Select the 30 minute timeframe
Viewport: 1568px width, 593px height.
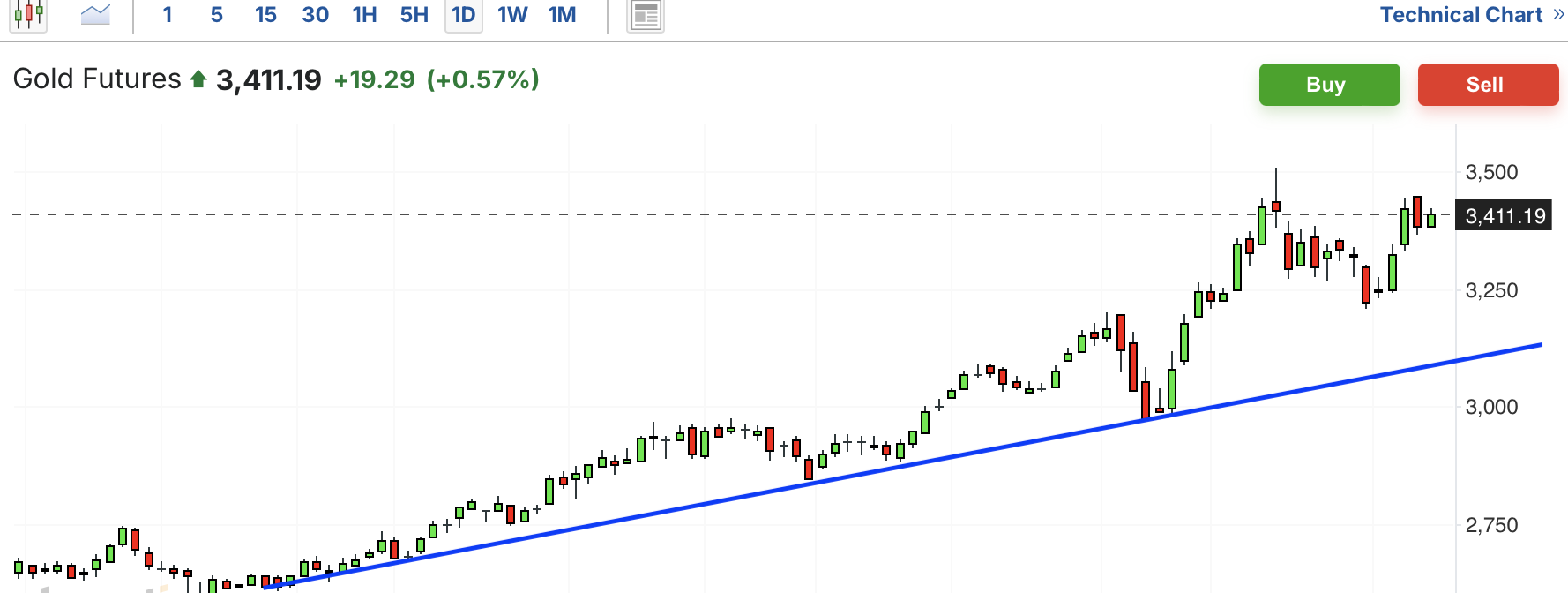(315, 15)
